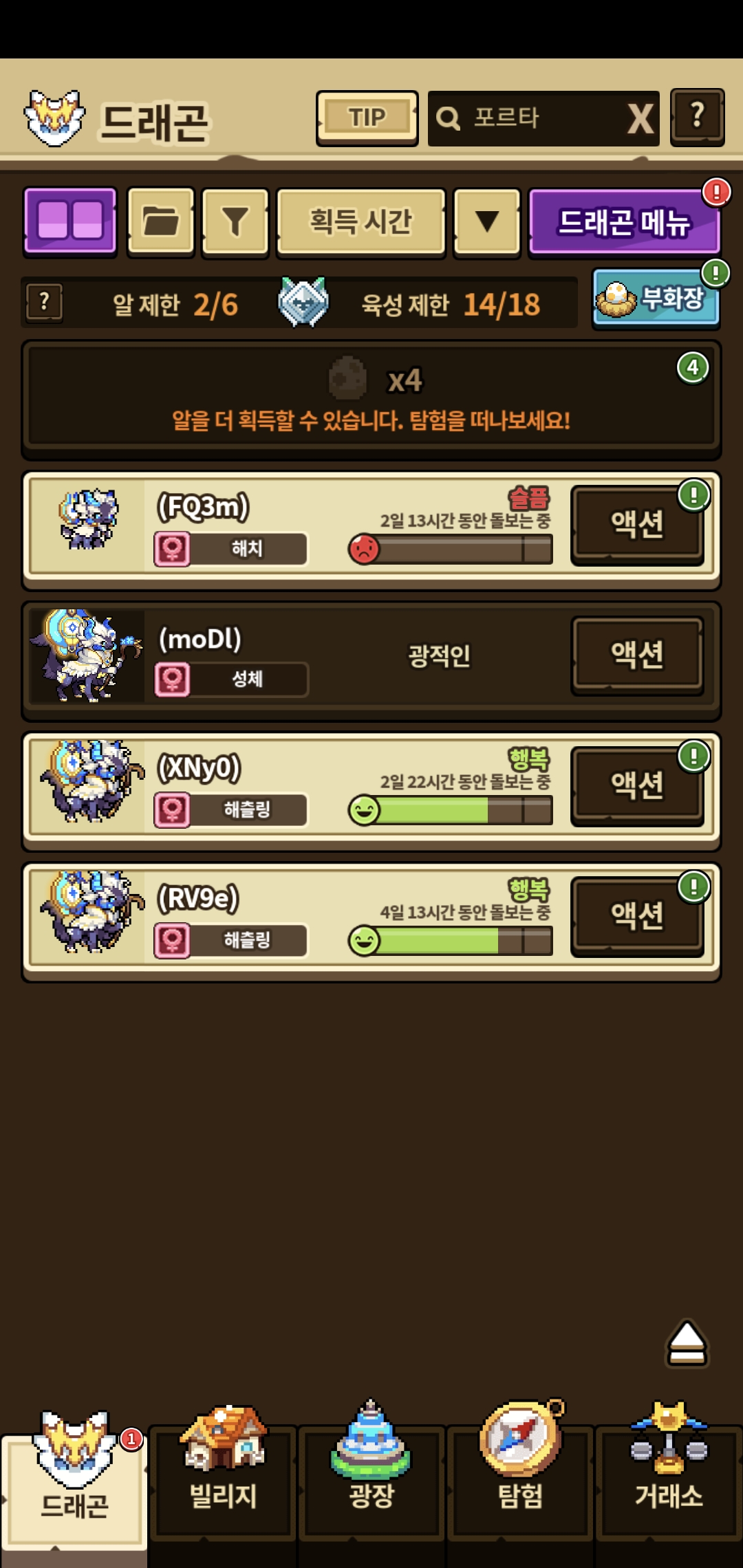
Task: Open the 획득 시간 sort dropdown
Action: click(x=361, y=221)
